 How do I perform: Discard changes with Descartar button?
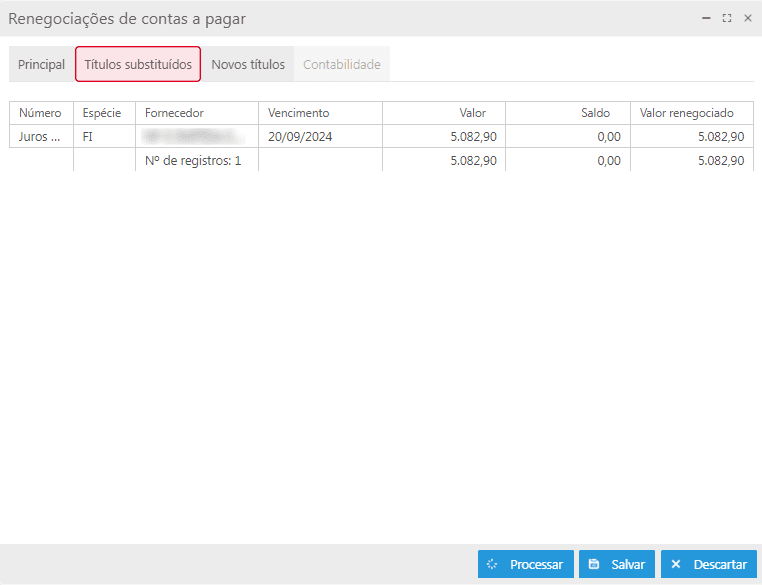click(708, 564)
